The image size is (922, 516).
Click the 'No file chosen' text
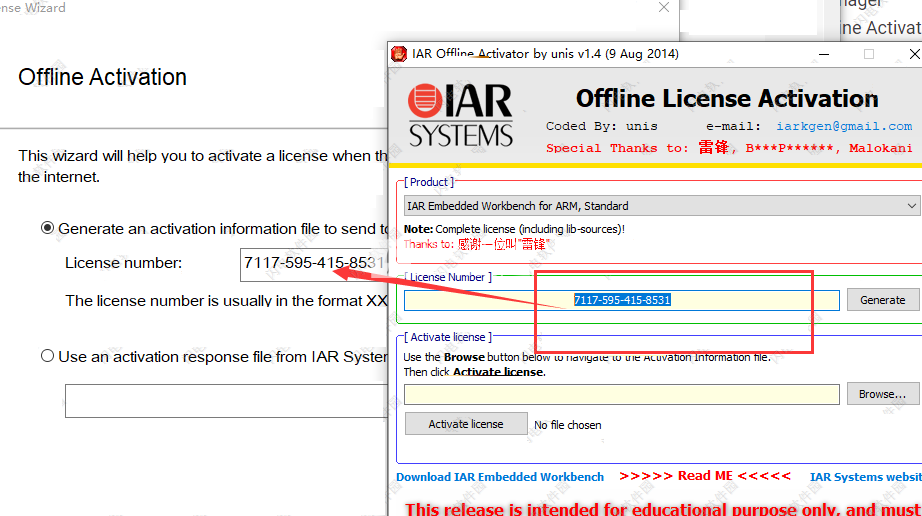point(567,425)
